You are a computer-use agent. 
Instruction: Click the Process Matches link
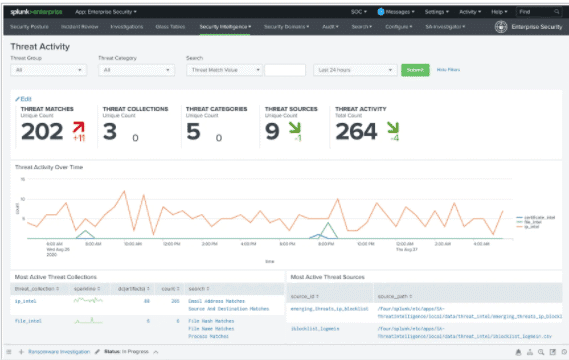click(x=208, y=336)
